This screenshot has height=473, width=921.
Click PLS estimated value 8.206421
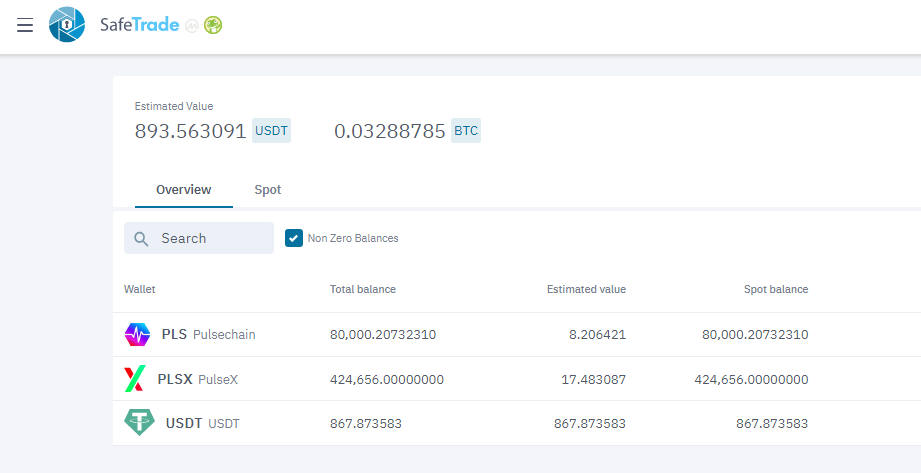coord(597,334)
